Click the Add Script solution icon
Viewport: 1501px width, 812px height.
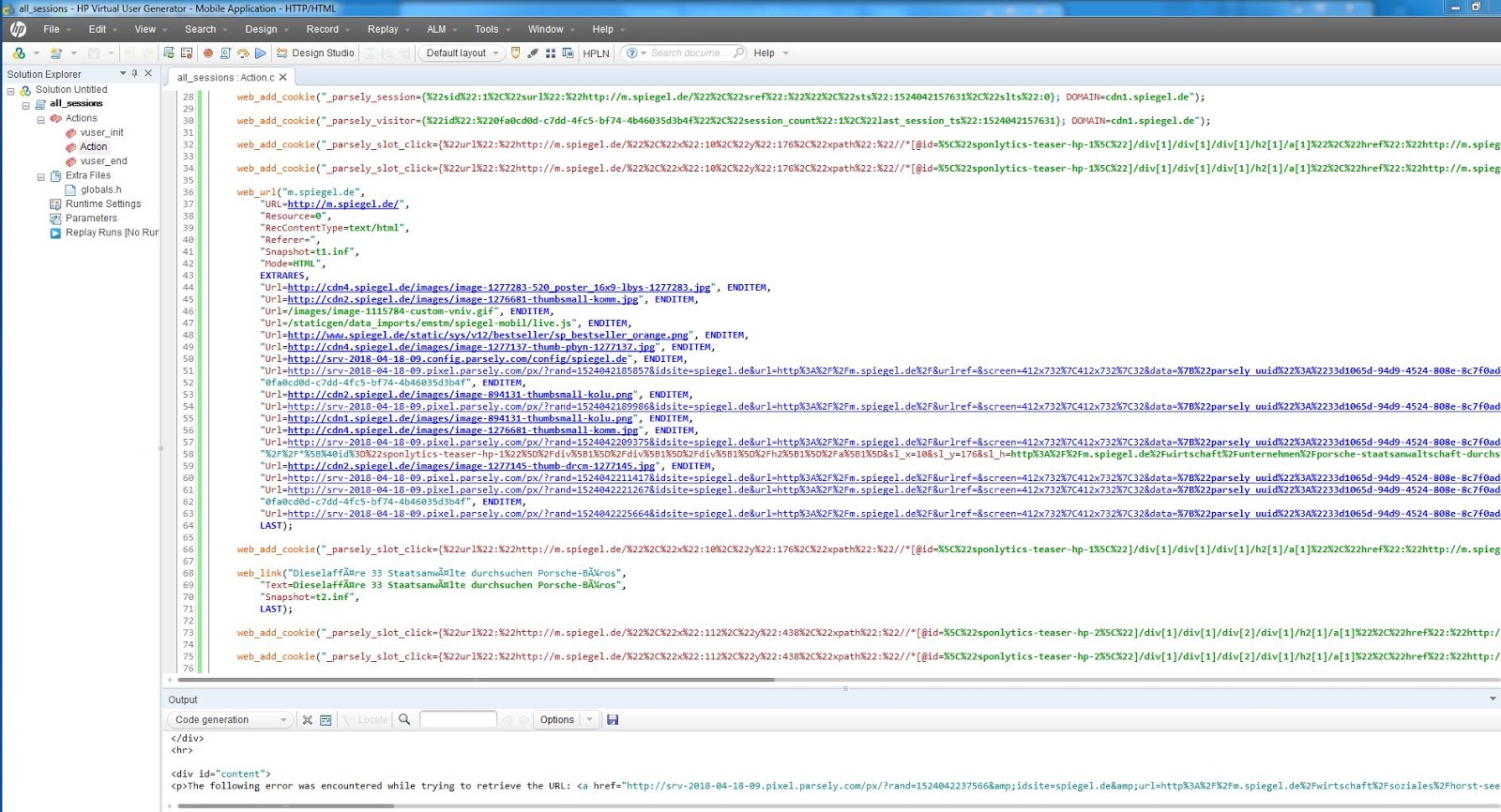(x=19, y=53)
